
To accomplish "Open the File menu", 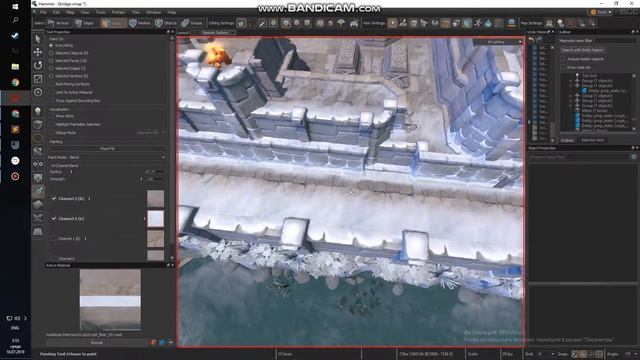I will [x=43, y=12].
